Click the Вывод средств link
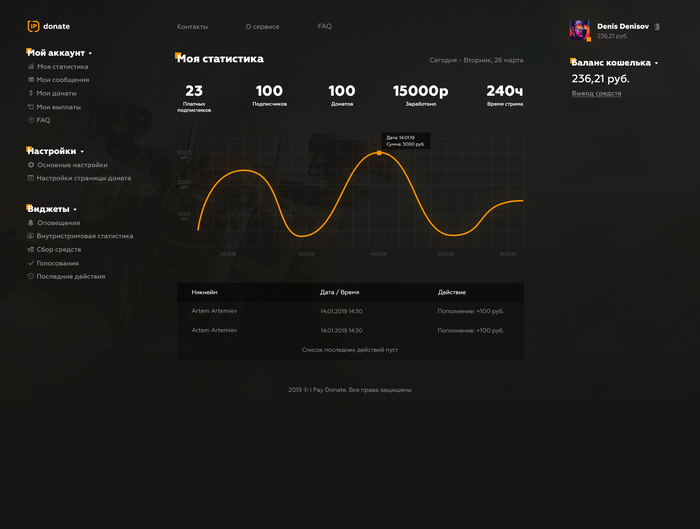Screen dimensions: 700x529 coord(596,94)
